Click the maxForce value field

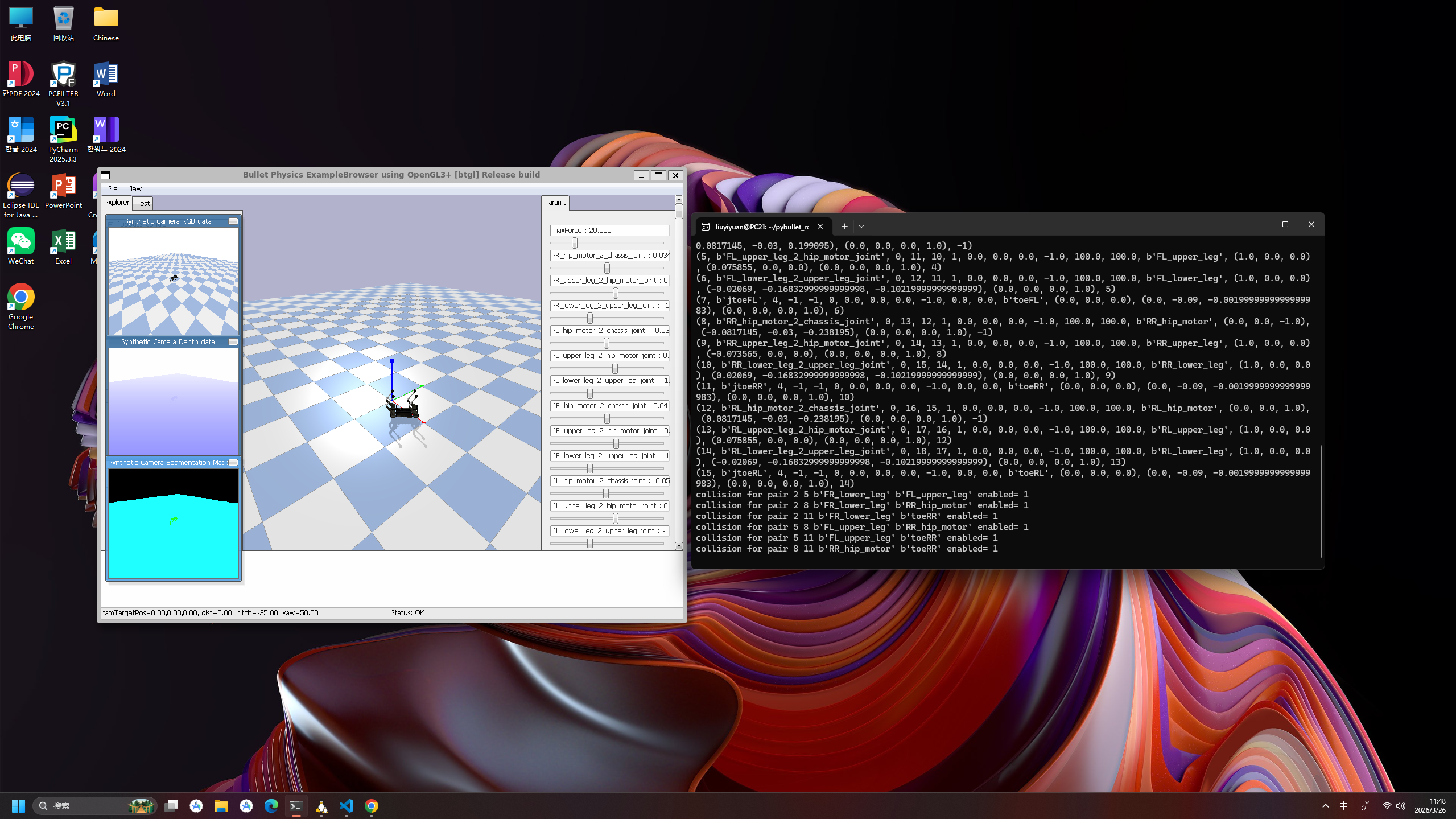tap(609, 231)
